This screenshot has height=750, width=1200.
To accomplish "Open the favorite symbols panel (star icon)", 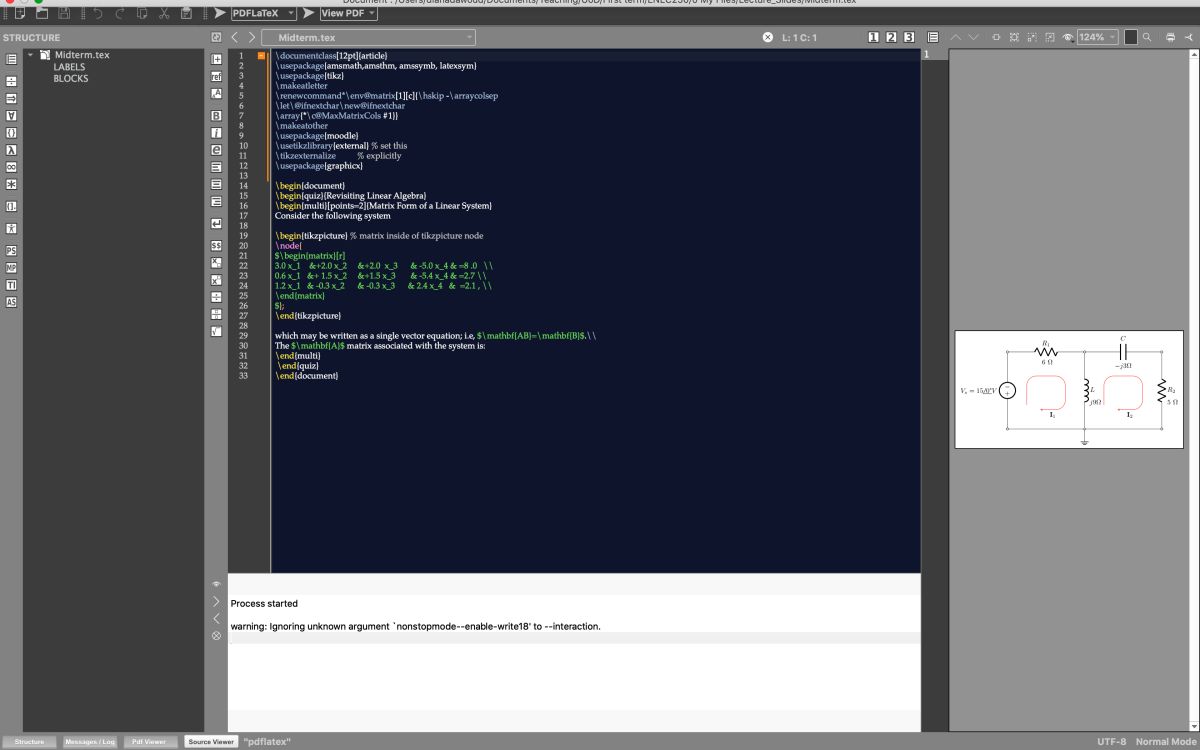I will (11, 185).
